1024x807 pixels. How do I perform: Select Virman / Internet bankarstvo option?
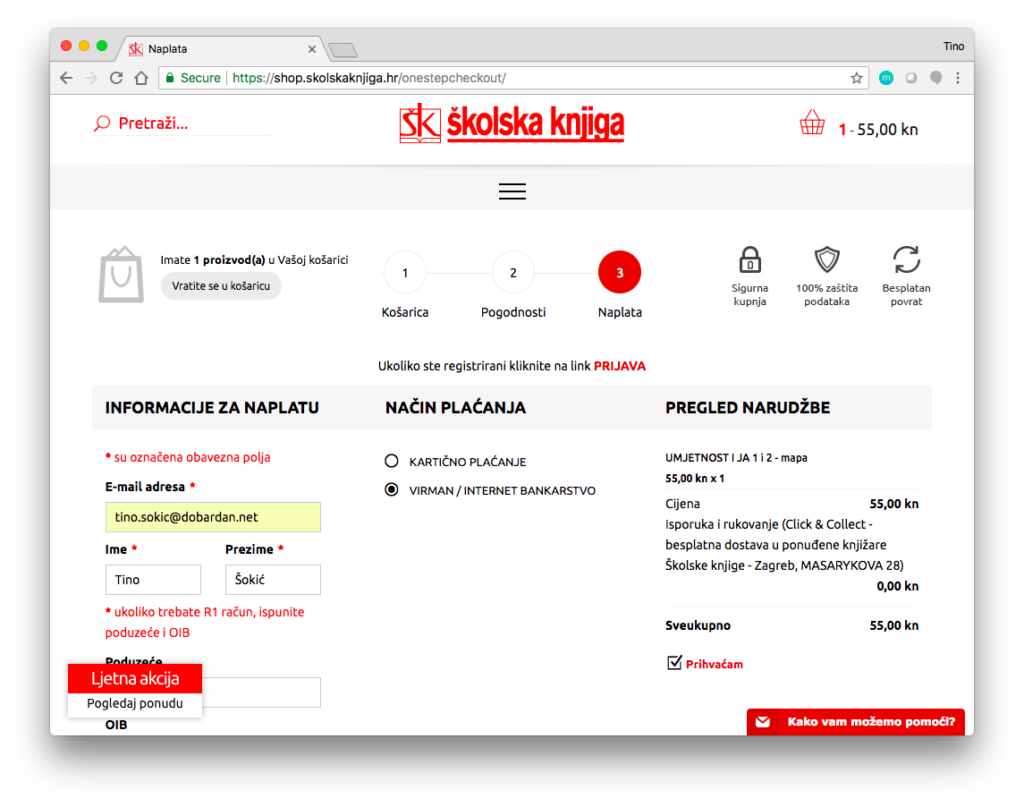[x=391, y=490]
